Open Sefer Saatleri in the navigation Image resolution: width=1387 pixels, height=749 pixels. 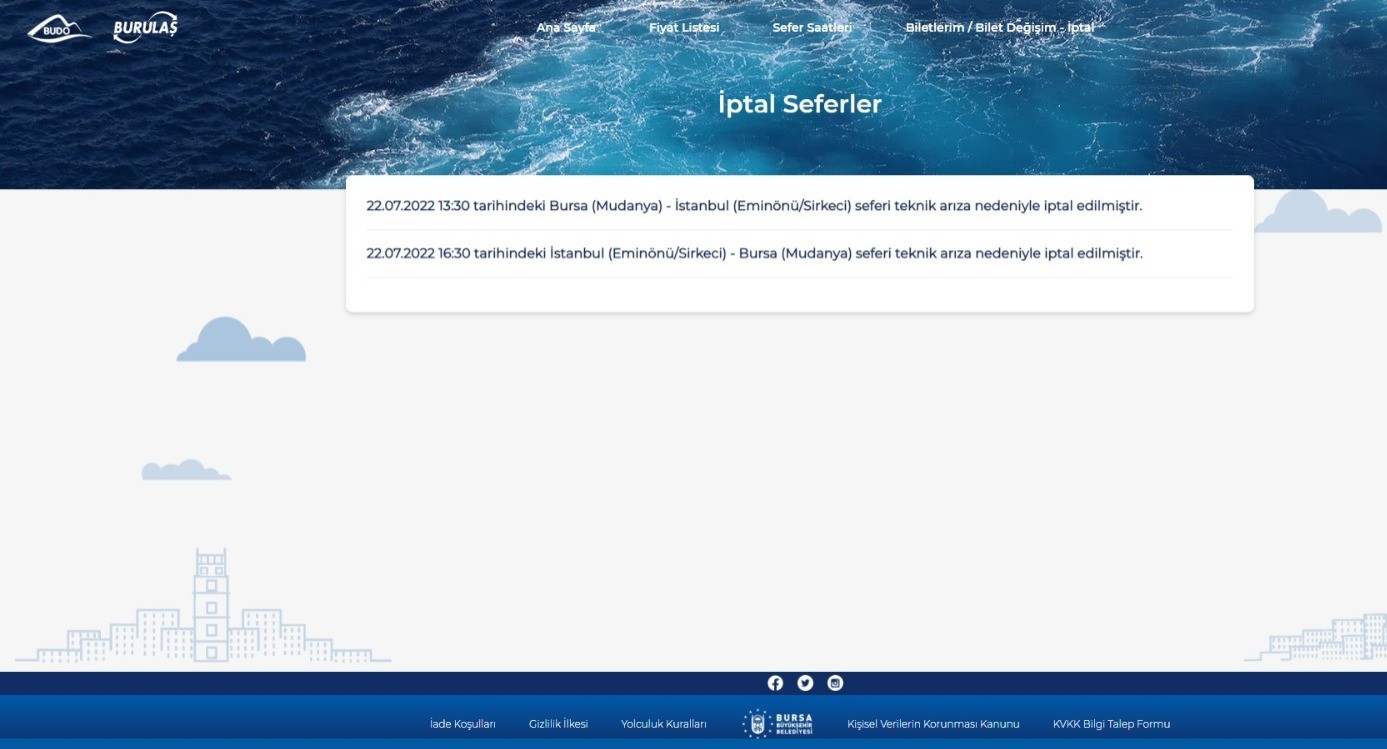point(812,28)
